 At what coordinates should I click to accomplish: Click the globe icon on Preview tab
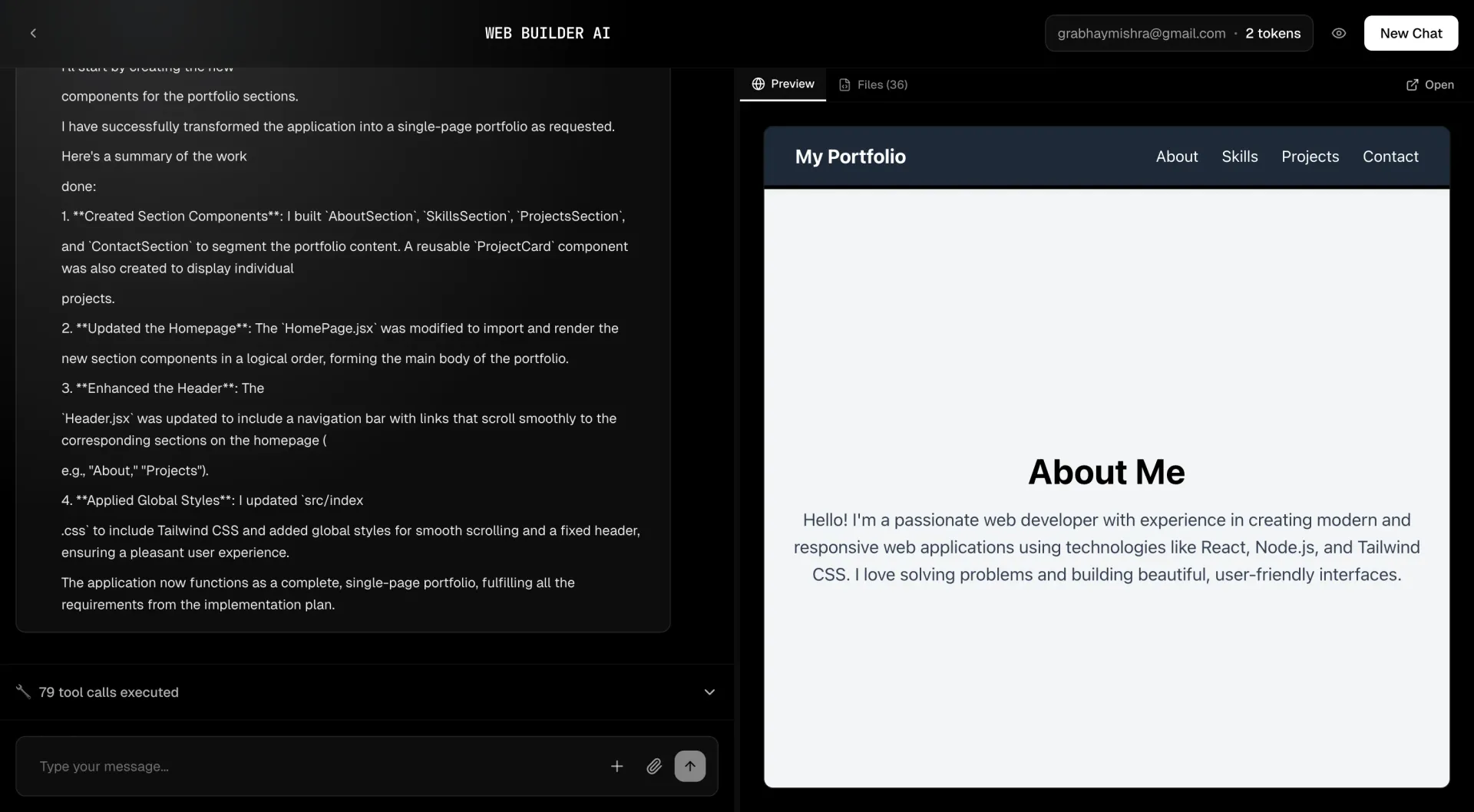click(758, 84)
